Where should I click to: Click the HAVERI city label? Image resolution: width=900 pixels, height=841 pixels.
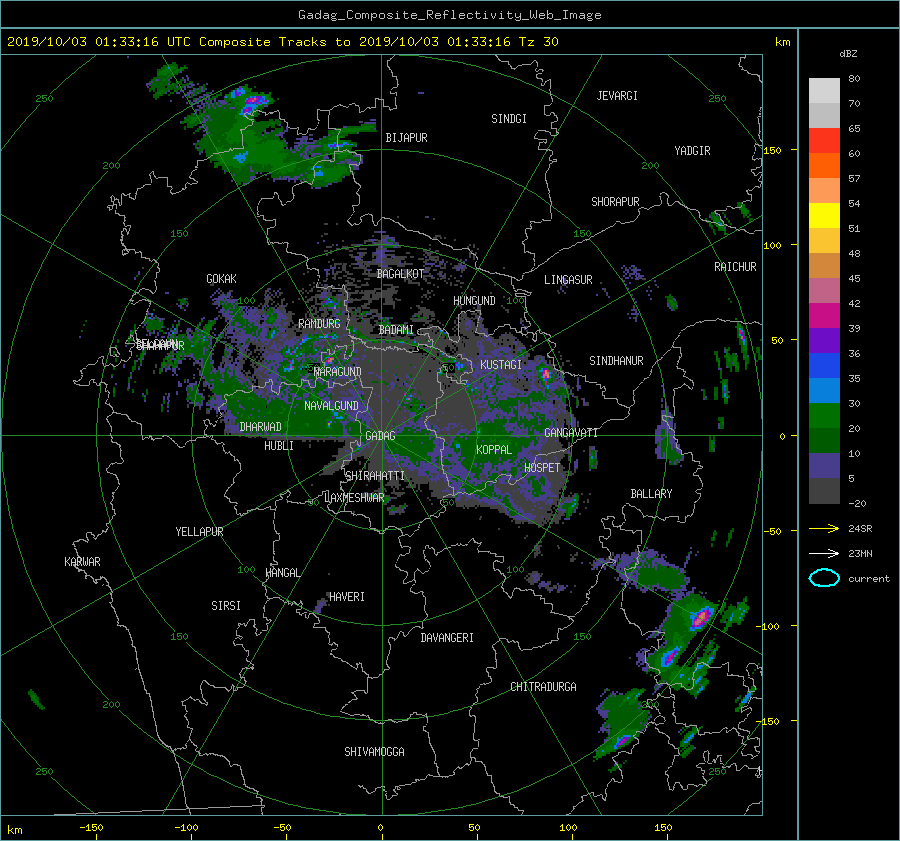click(347, 597)
